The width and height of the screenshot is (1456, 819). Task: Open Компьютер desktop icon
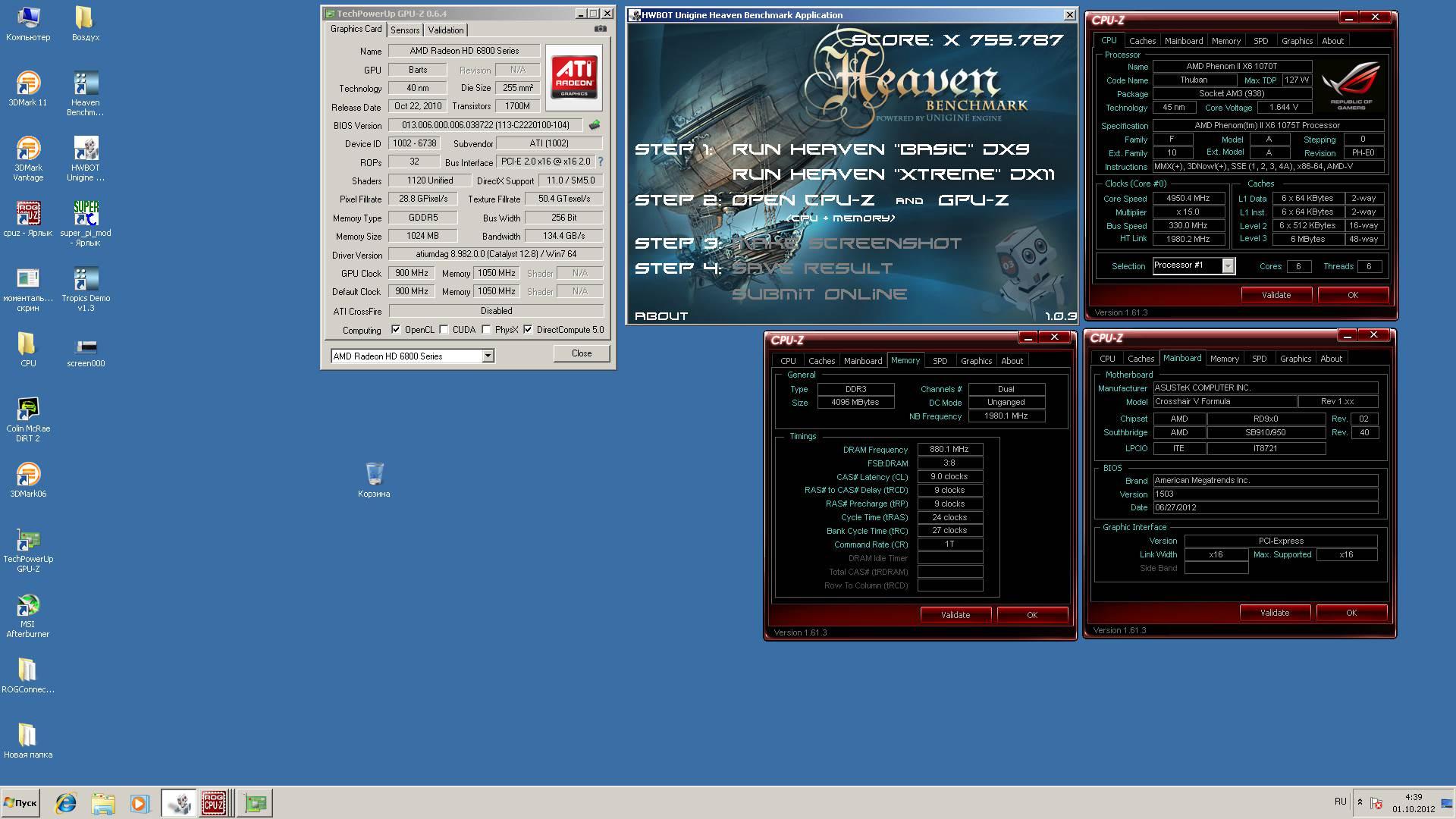(28, 24)
